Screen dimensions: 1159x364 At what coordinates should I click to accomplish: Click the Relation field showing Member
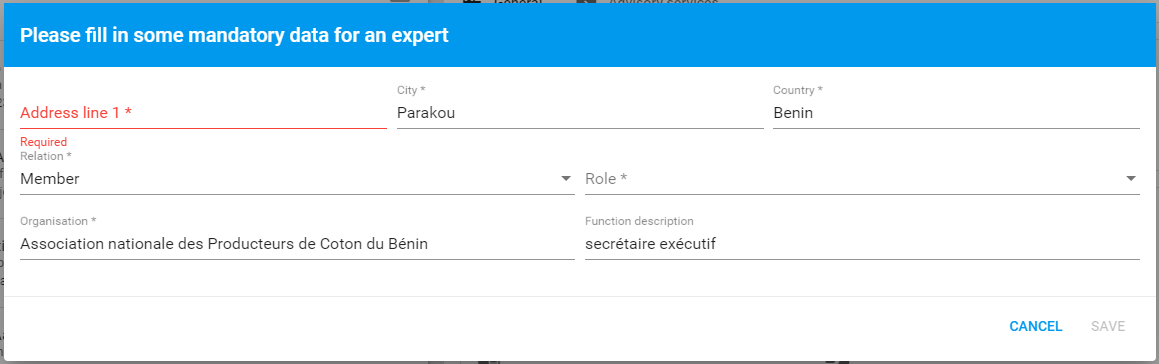[x=297, y=179]
